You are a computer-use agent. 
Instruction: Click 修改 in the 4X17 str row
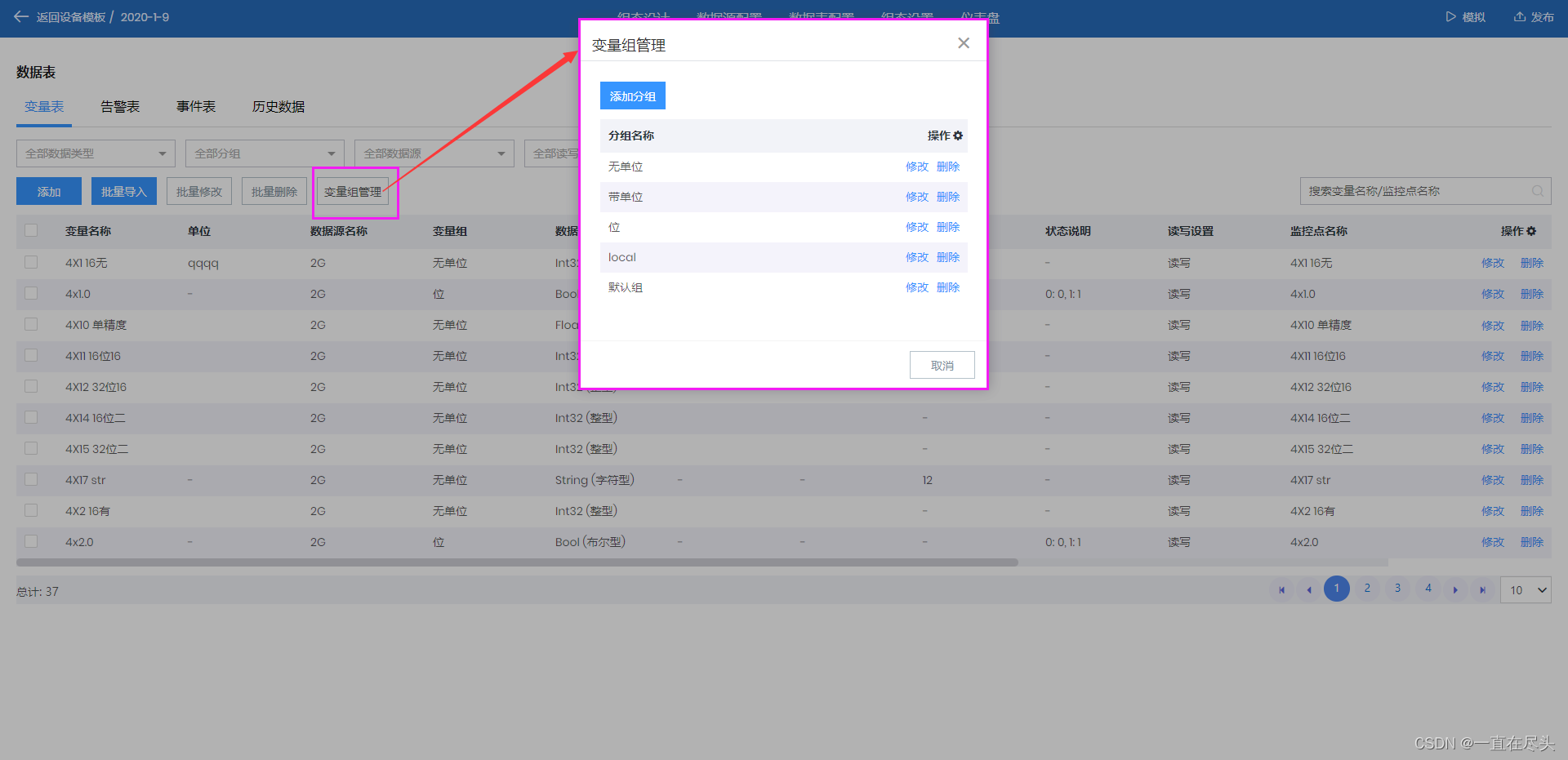1493,480
